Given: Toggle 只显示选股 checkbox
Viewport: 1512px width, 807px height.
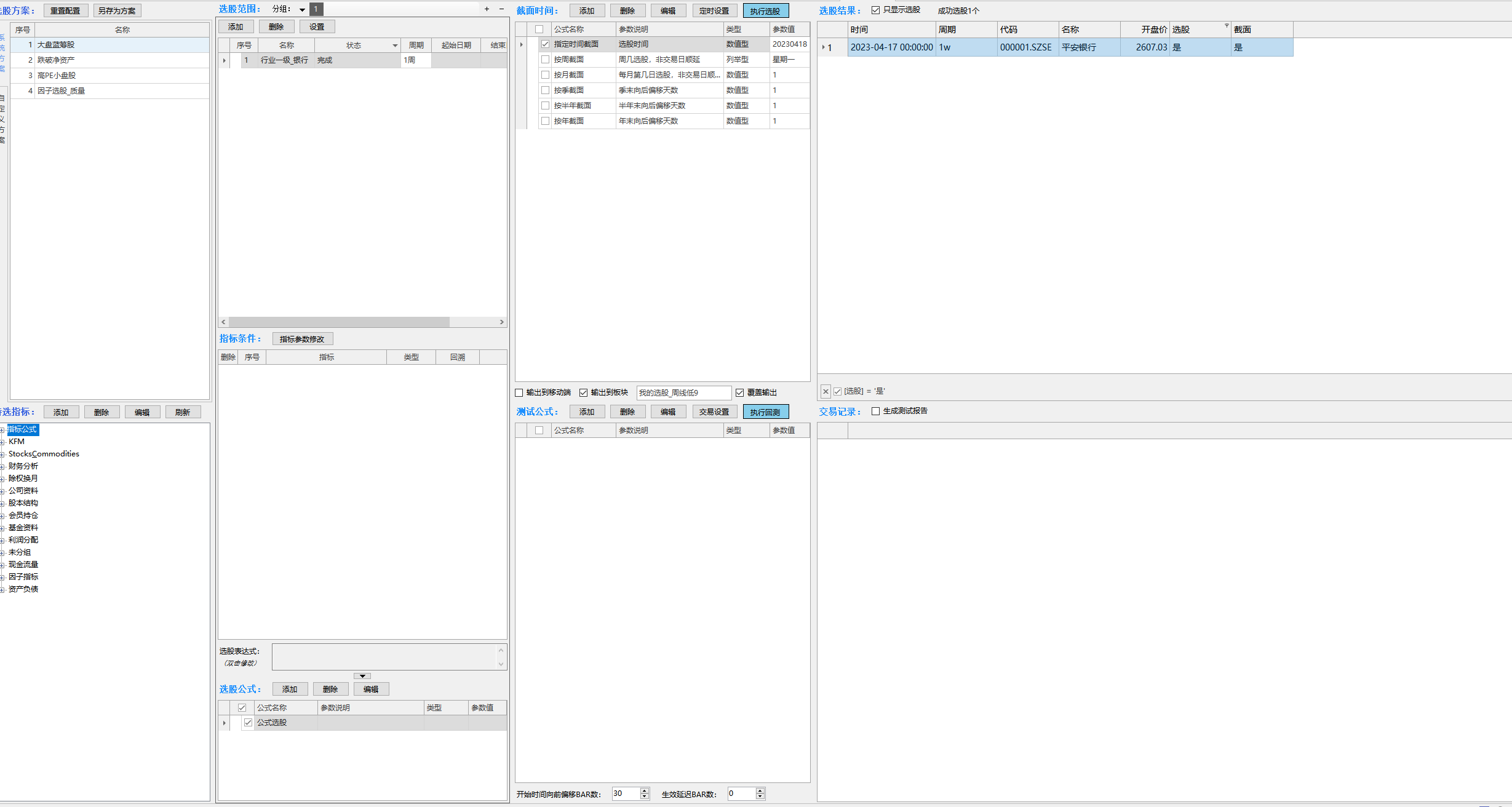Looking at the screenshot, I should click(x=875, y=10).
